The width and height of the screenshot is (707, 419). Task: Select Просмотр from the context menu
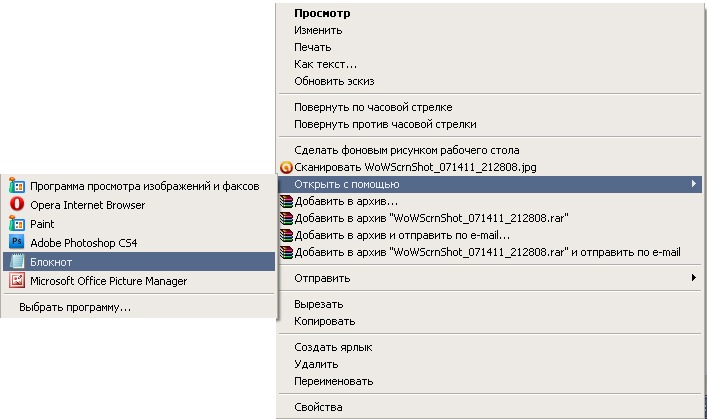point(322,13)
